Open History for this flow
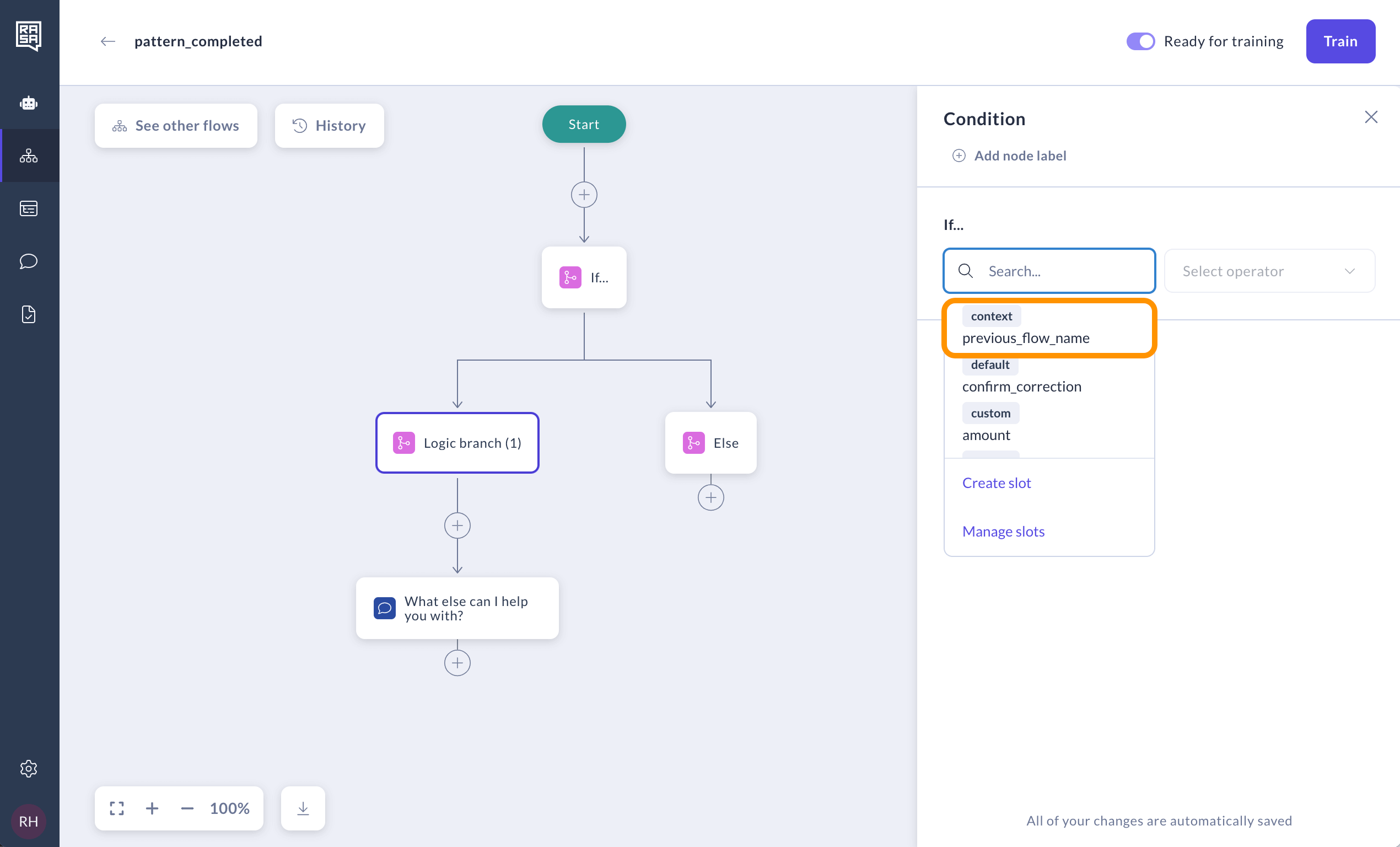The height and width of the screenshot is (847, 1400). pos(330,125)
